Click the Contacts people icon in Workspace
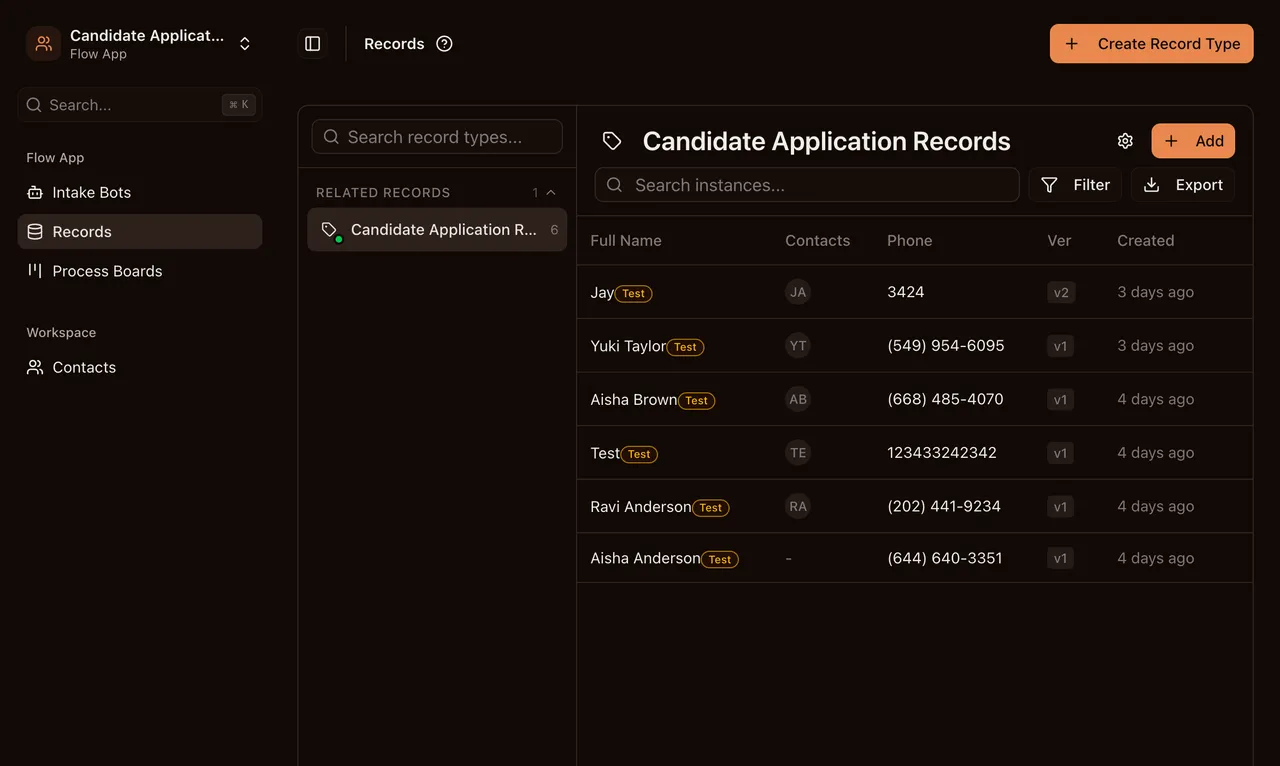The width and height of the screenshot is (1280, 766). [35, 367]
